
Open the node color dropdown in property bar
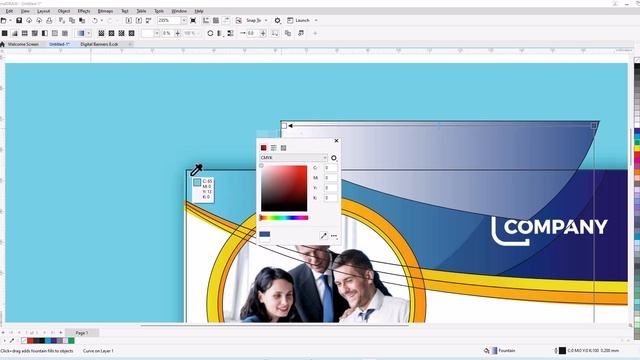(157, 33)
